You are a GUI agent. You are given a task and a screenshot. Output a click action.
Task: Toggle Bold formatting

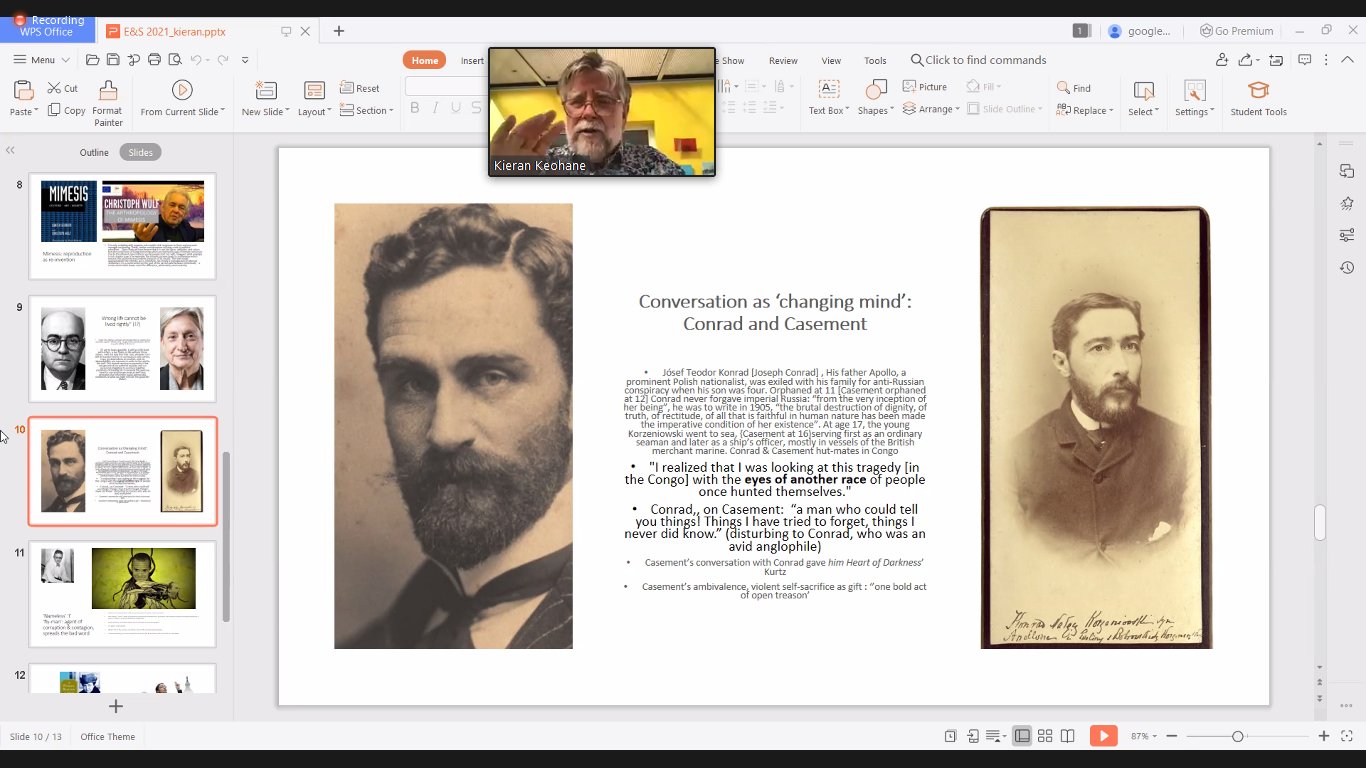414,108
